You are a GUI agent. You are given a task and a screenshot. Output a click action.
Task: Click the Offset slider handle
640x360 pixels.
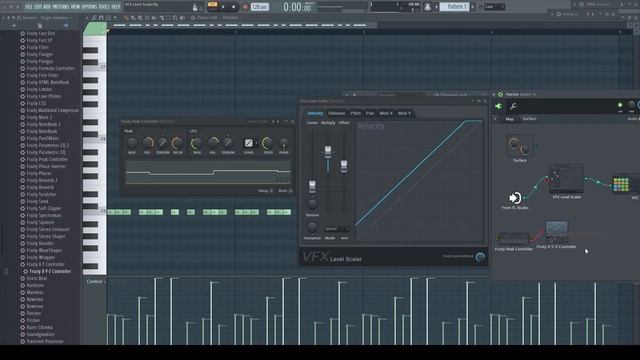(x=344, y=166)
